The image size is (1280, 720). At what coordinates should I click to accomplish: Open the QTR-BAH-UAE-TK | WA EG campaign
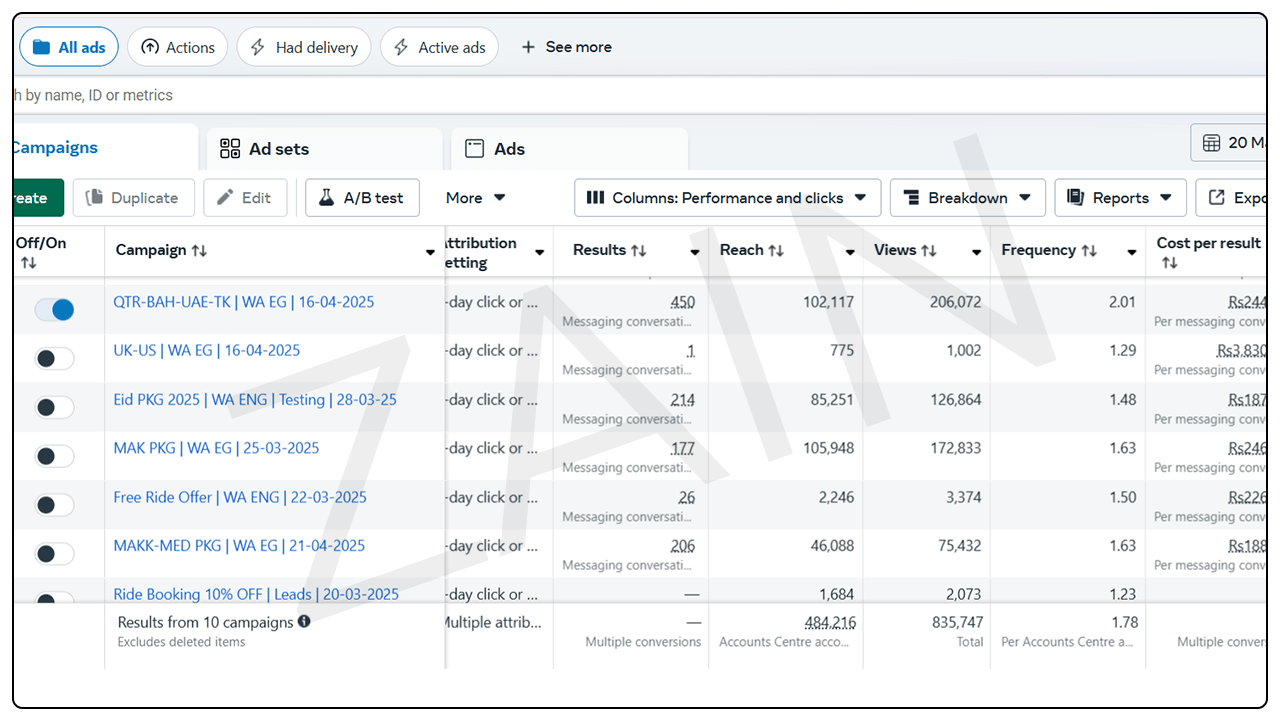coord(244,301)
